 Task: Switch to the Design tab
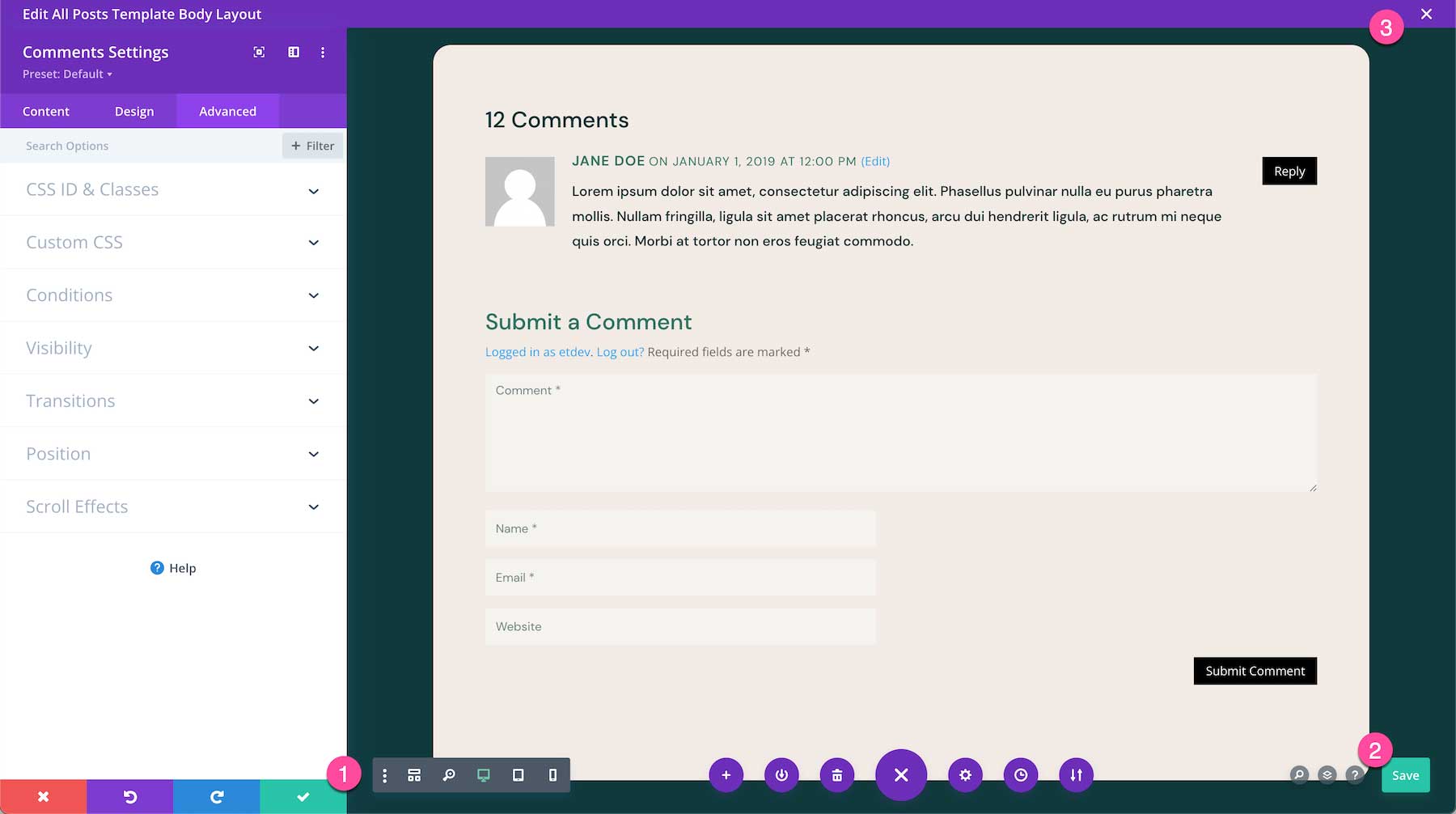(x=134, y=112)
